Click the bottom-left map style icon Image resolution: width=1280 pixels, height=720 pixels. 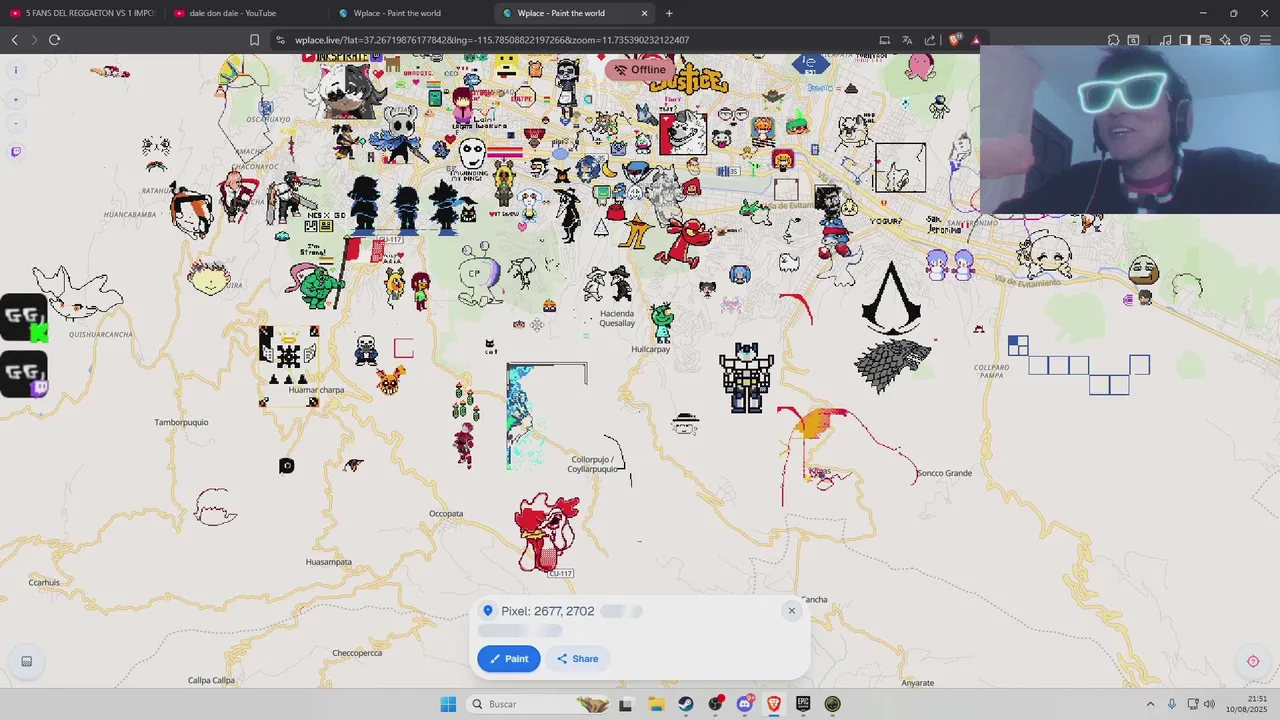(x=27, y=661)
